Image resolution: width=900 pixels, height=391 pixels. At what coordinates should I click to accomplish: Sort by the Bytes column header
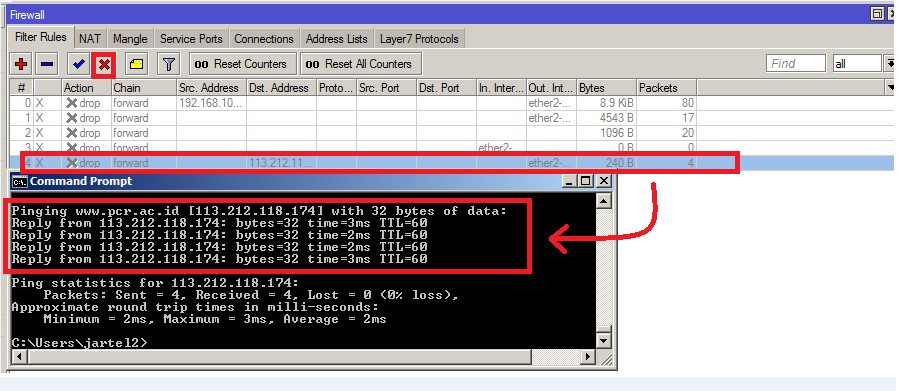point(606,88)
